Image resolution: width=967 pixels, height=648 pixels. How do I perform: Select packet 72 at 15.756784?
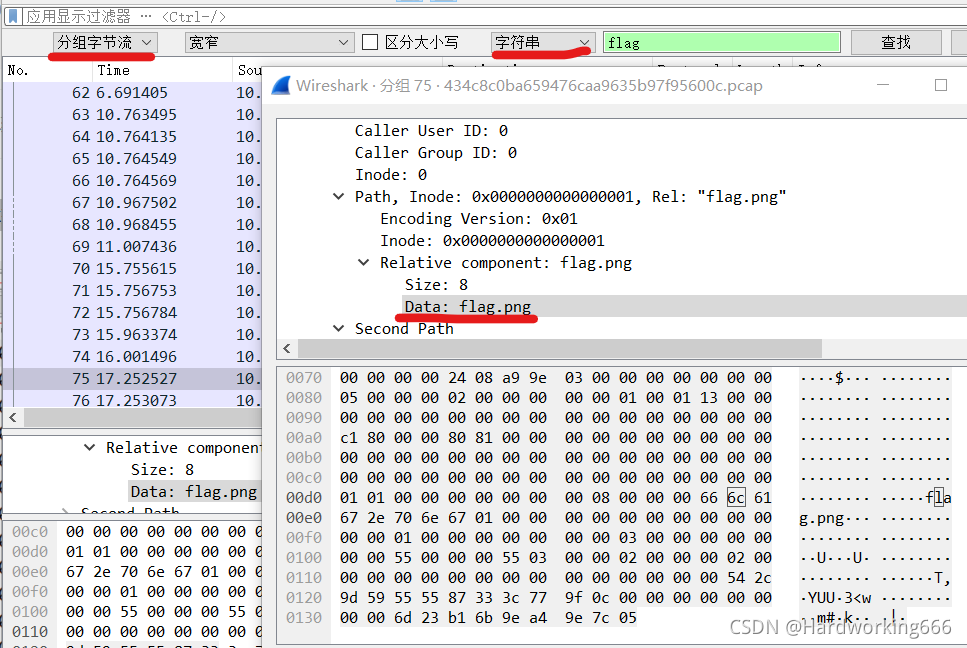pyautogui.click(x=132, y=313)
